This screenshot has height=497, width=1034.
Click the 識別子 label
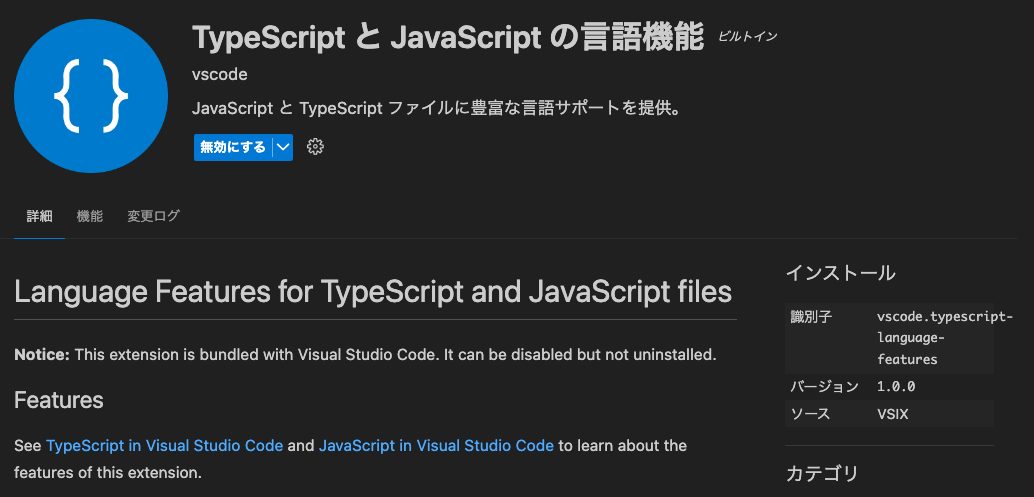[810, 317]
